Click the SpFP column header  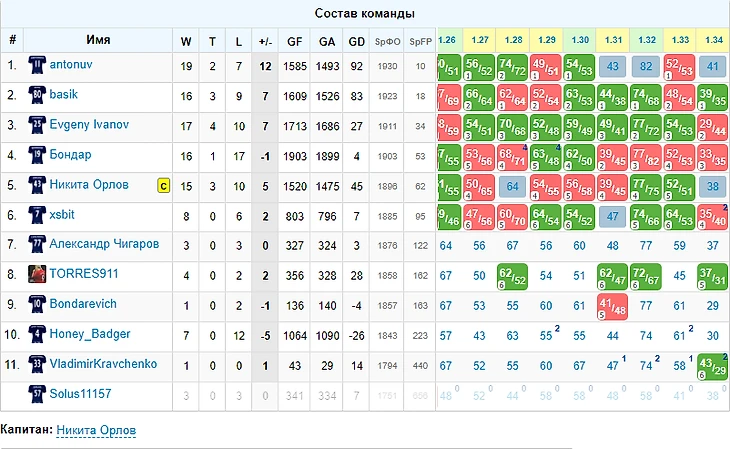(x=420, y=41)
